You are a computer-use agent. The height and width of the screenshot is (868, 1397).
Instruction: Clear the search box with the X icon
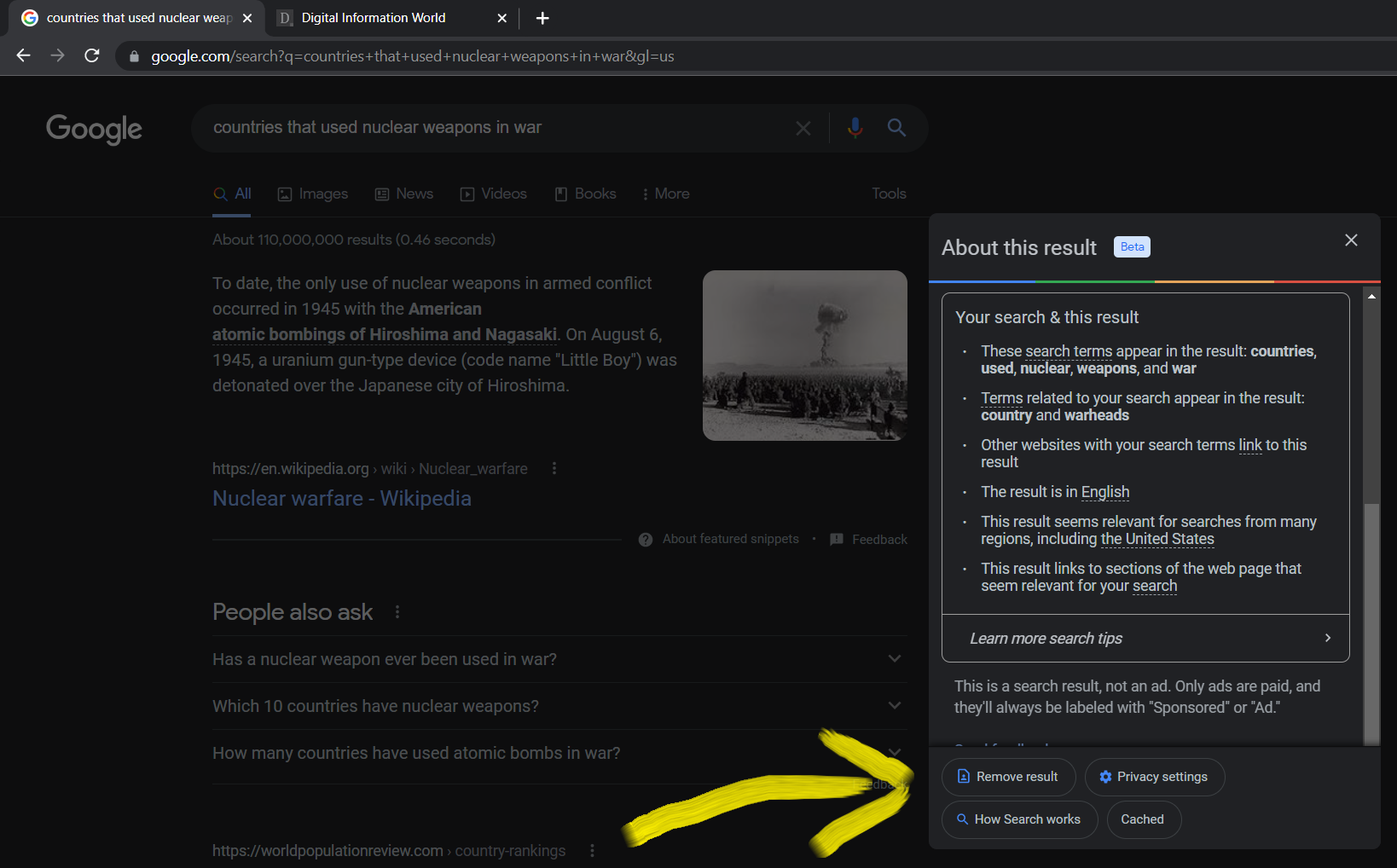(x=803, y=128)
